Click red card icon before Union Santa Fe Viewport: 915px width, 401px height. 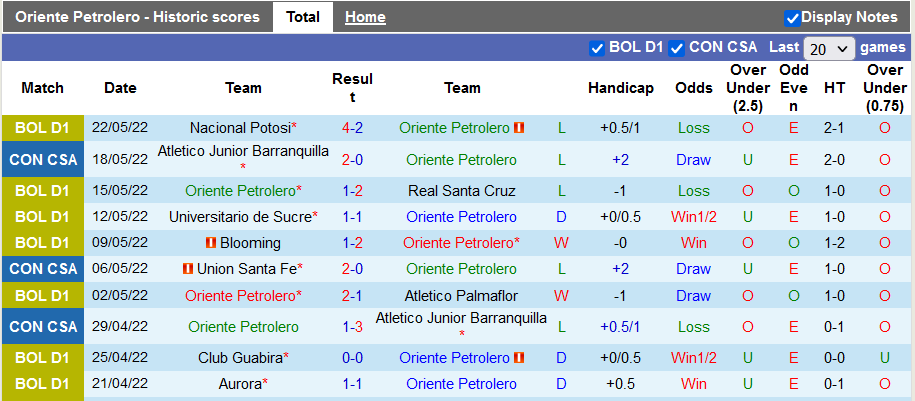pyautogui.click(x=187, y=269)
